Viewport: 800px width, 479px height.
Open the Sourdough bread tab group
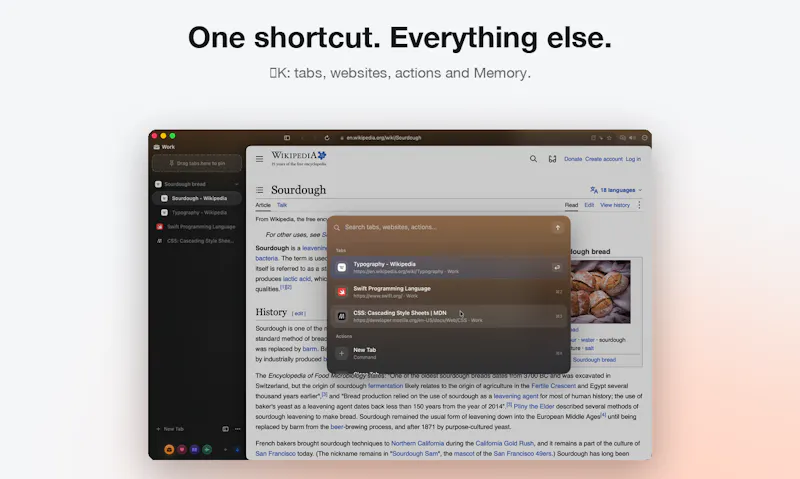pos(196,184)
